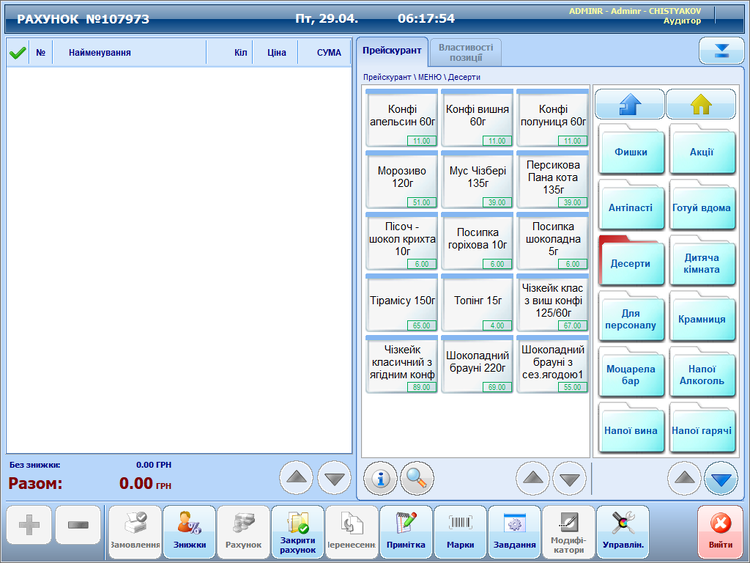Image resolution: width=750 pixels, height=563 pixels.
Task: Click the info icon below the menu
Action: point(381,478)
